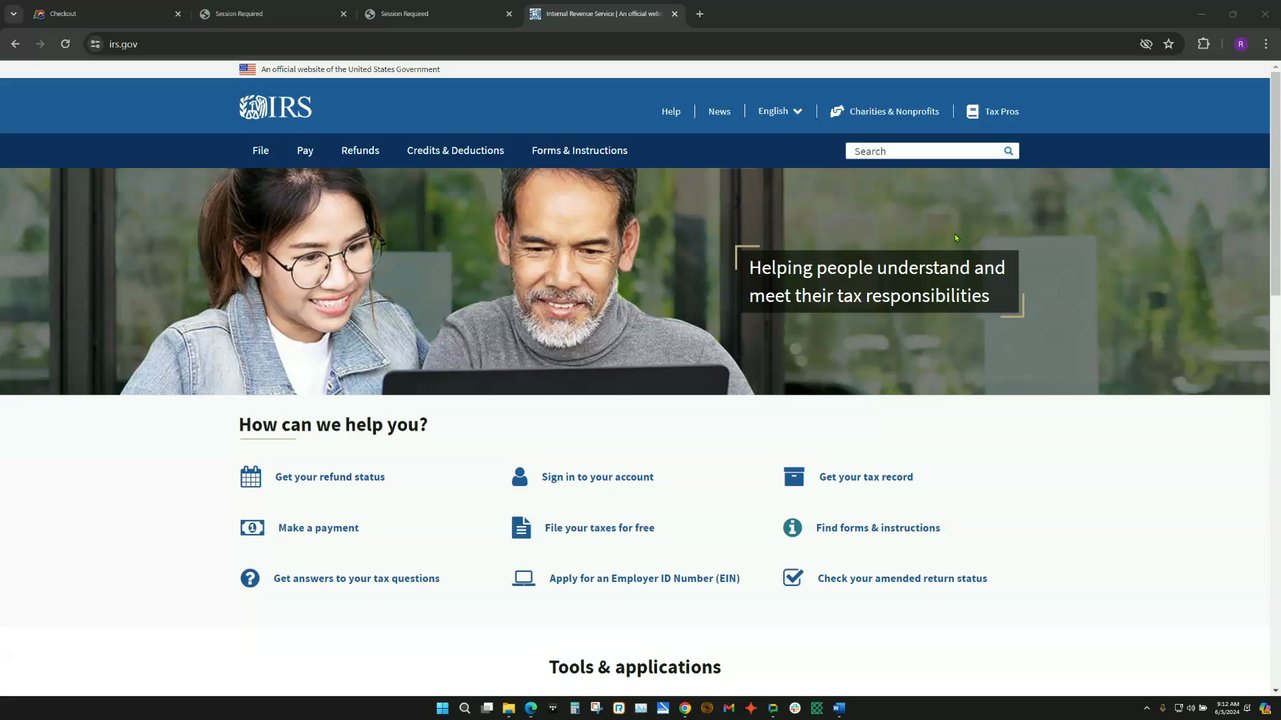1281x720 pixels.
Task: Click the calendar icon beside refund status
Action: [251, 477]
